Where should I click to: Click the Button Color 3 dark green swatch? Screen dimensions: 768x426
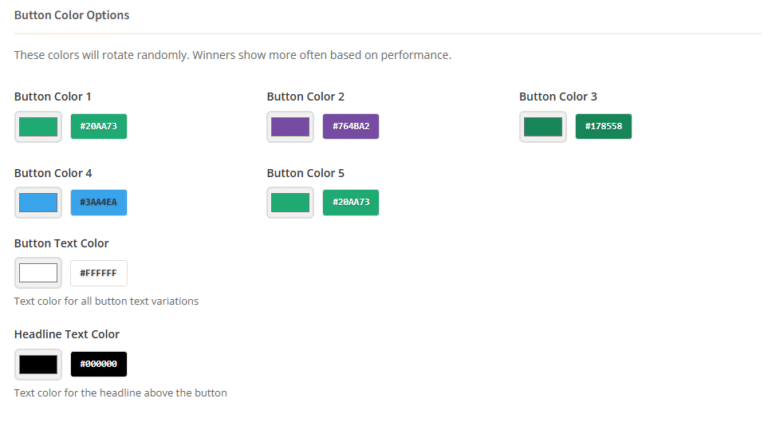tap(543, 127)
